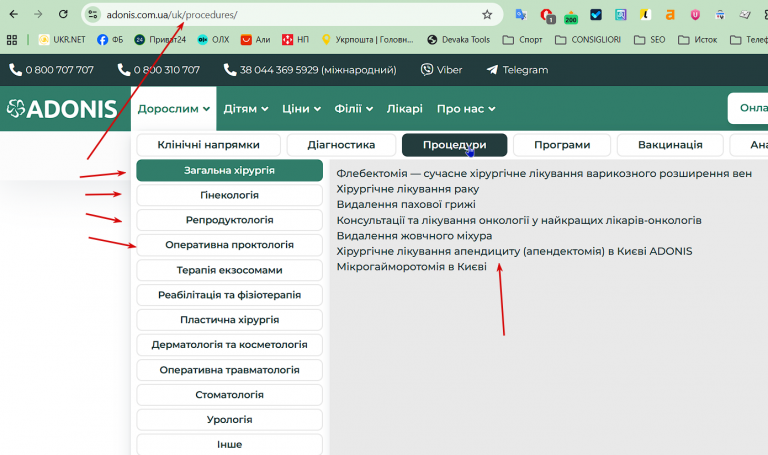Bookmark this page with the star icon
The width and height of the screenshot is (768, 455).
[x=487, y=15]
